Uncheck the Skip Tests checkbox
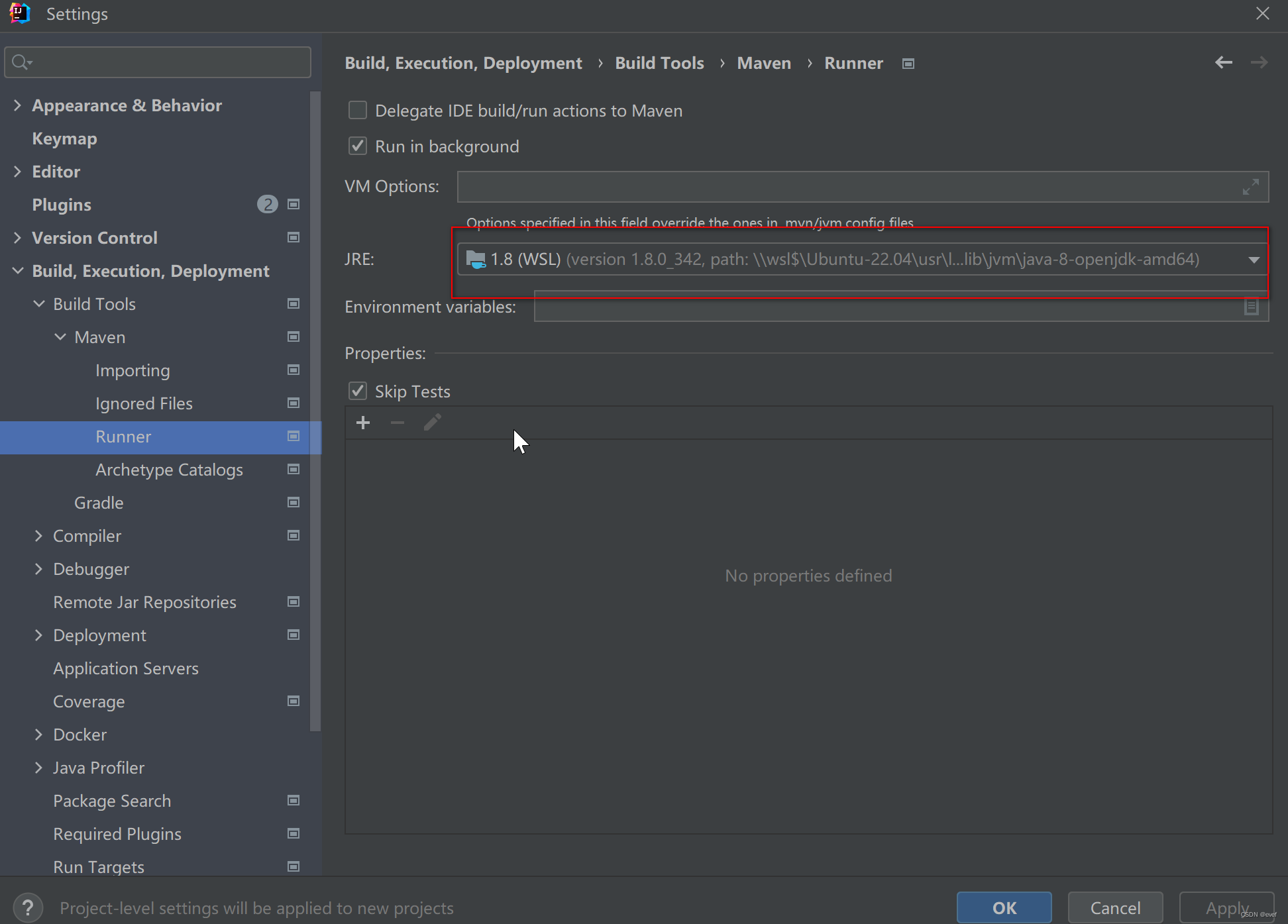 tap(358, 391)
